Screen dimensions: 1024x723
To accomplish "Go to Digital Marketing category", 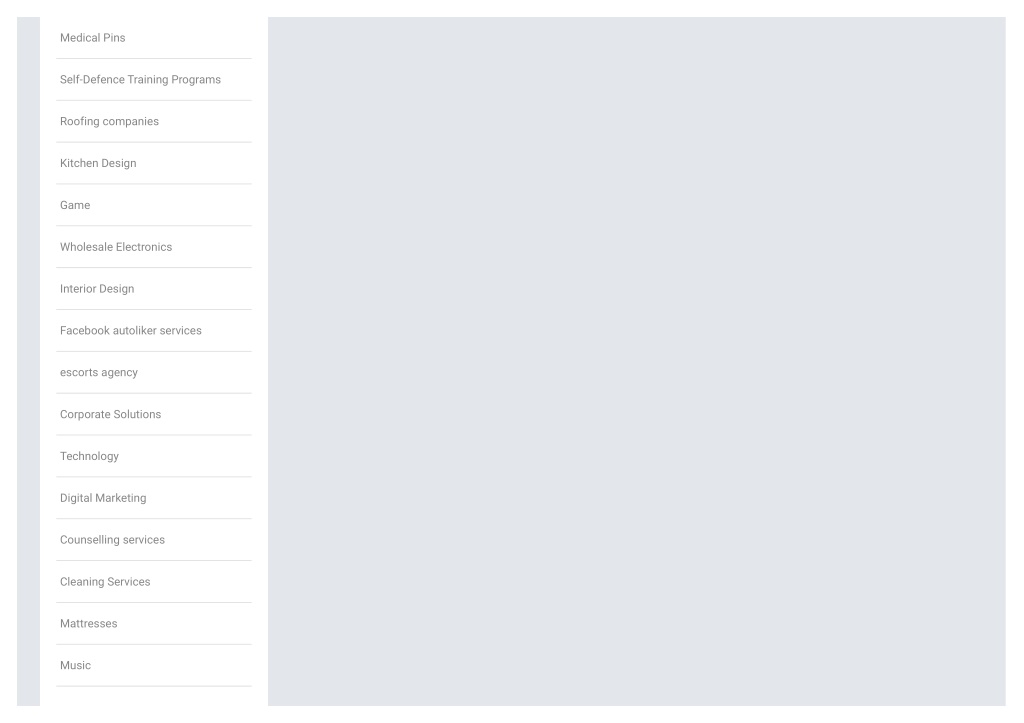I will [x=103, y=498].
